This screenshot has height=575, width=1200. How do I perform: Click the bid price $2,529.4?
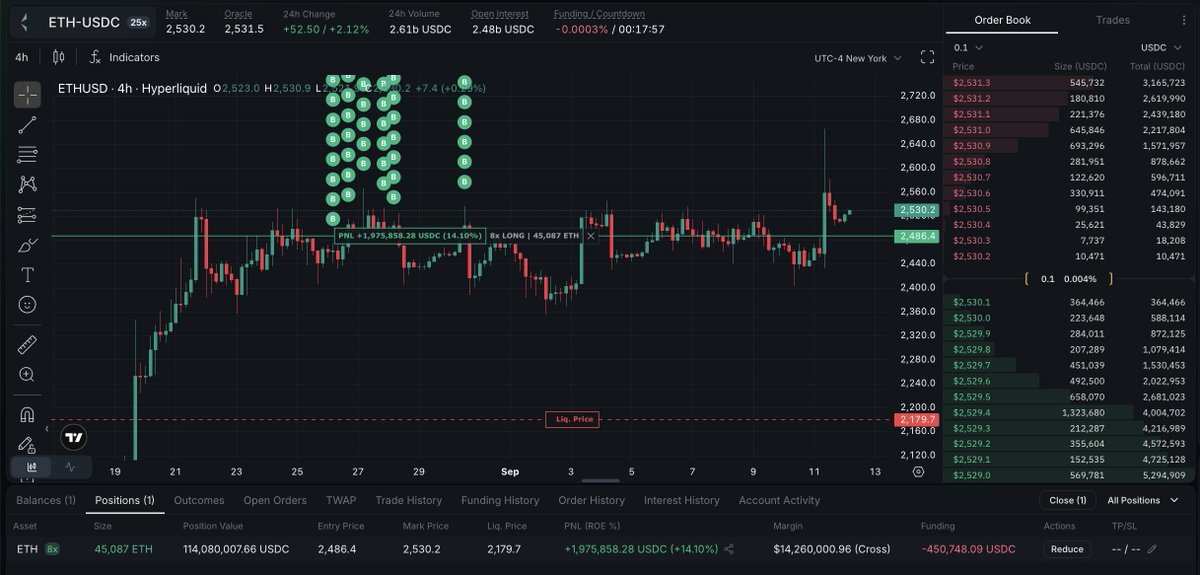click(972, 412)
